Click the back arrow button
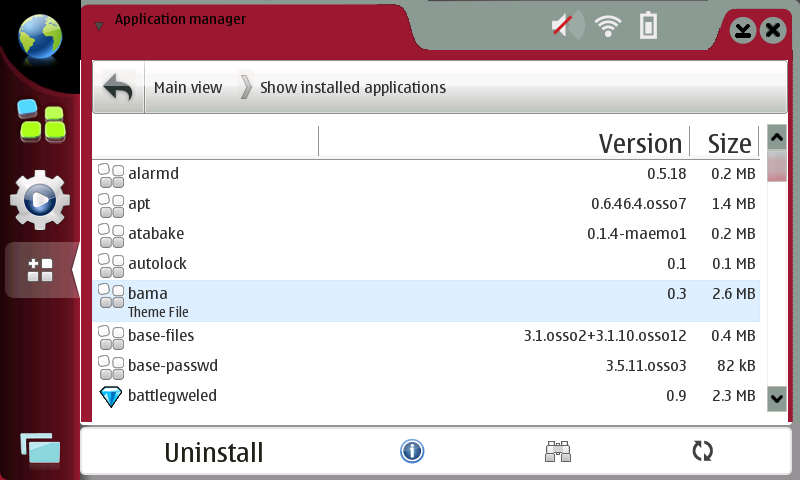Viewport: 800px width, 480px height. click(118, 88)
